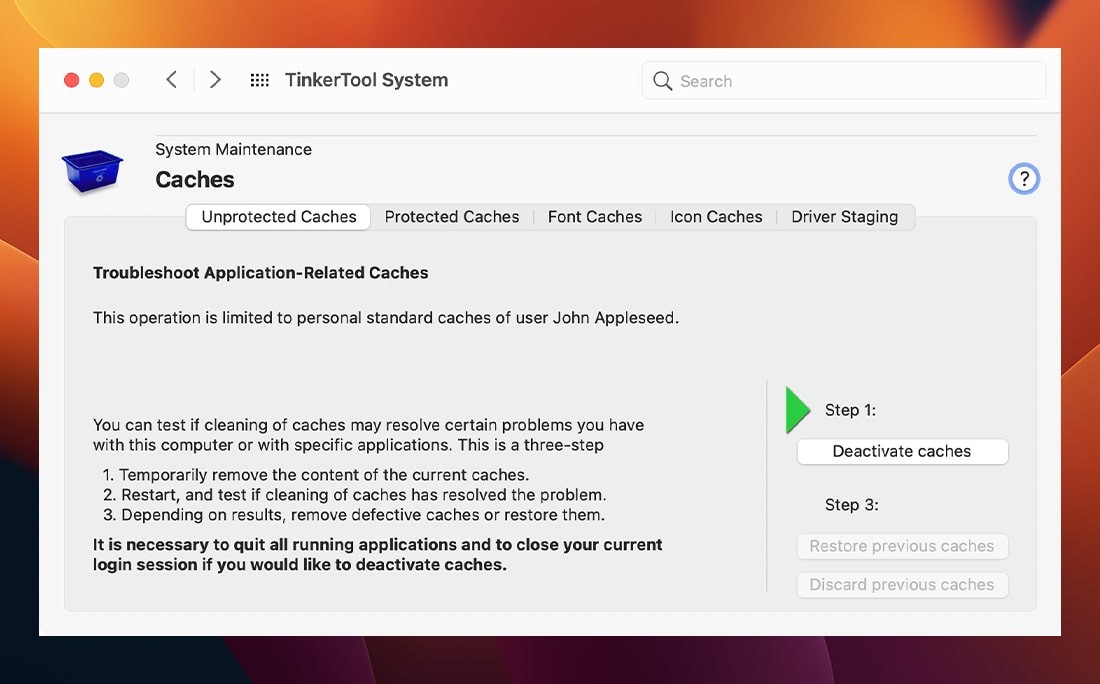Image resolution: width=1100 pixels, height=684 pixels.
Task: Click 'Restart, and test' list item
Action: pyautogui.click(x=354, y=495)
